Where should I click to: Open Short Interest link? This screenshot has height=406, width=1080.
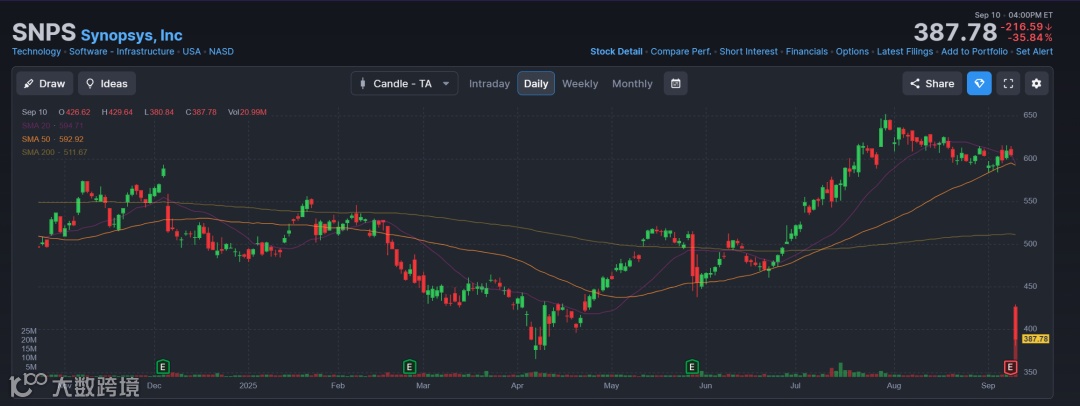tap(749, 52)
